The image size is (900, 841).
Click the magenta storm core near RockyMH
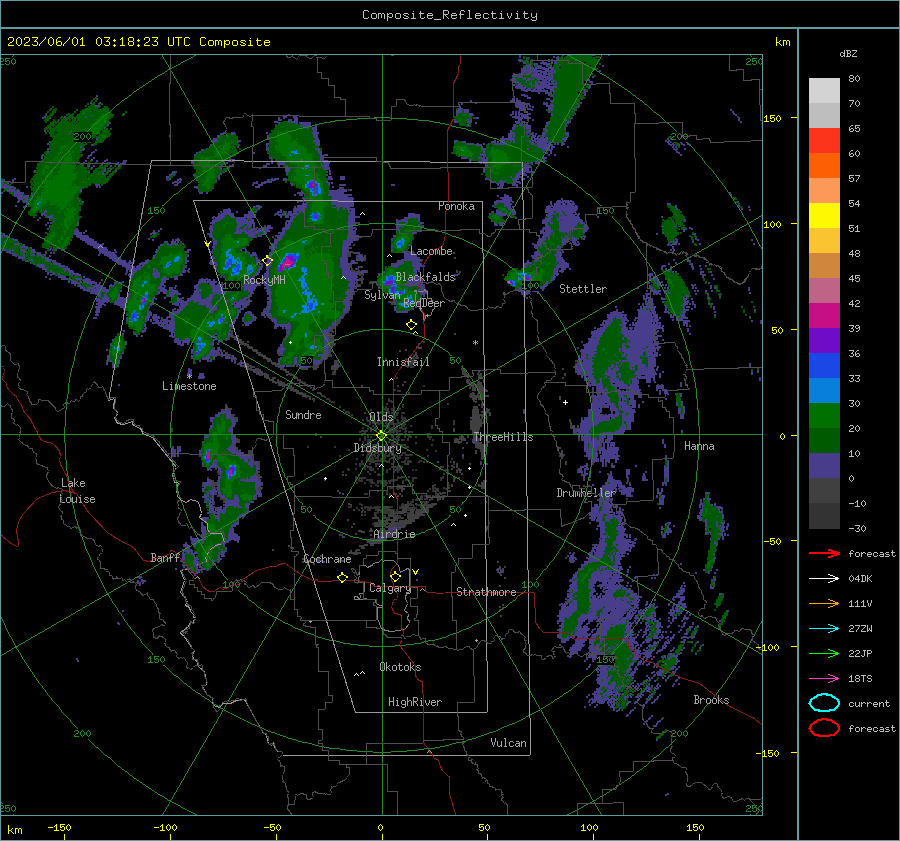coord(288,261)
